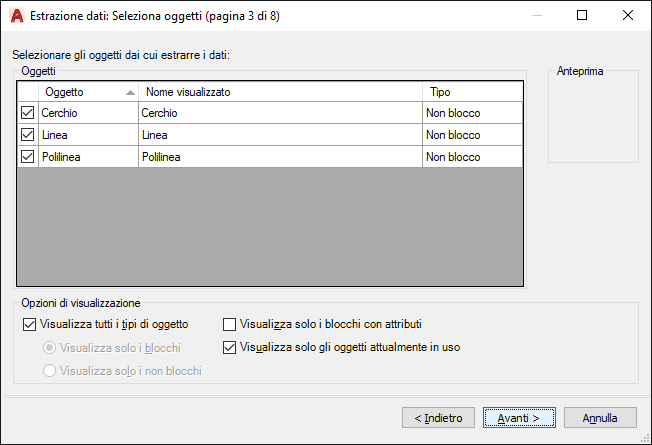Select the Linea display name cell
652x445 pixels.
pos(280,135)
